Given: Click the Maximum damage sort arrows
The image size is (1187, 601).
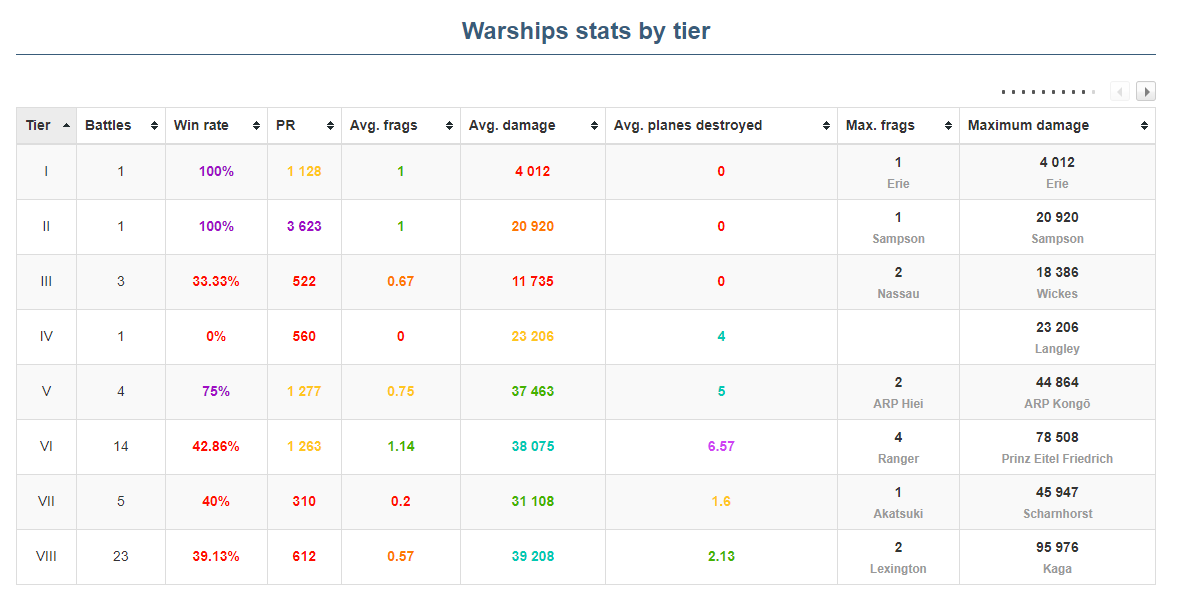Looking at the screenshot, I should pos(1144,126).
